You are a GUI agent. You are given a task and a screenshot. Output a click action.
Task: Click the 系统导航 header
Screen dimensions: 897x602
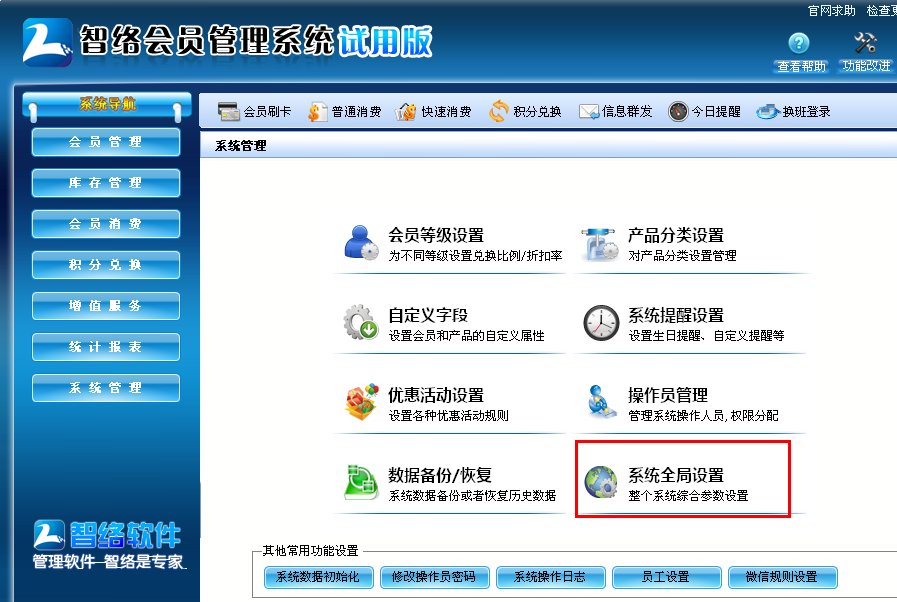pos(107,104)
